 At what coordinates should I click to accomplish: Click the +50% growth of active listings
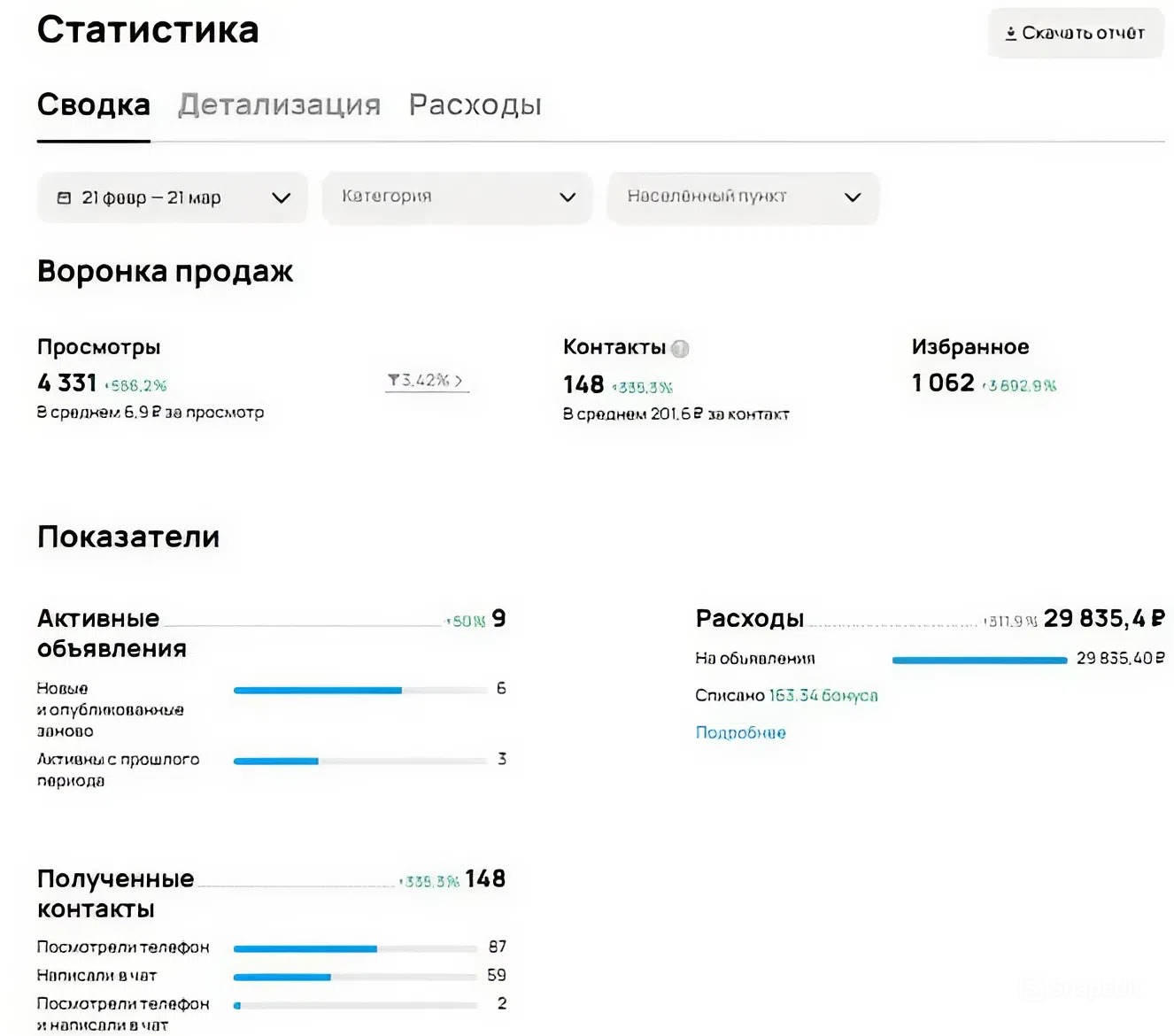pos(466,621)
